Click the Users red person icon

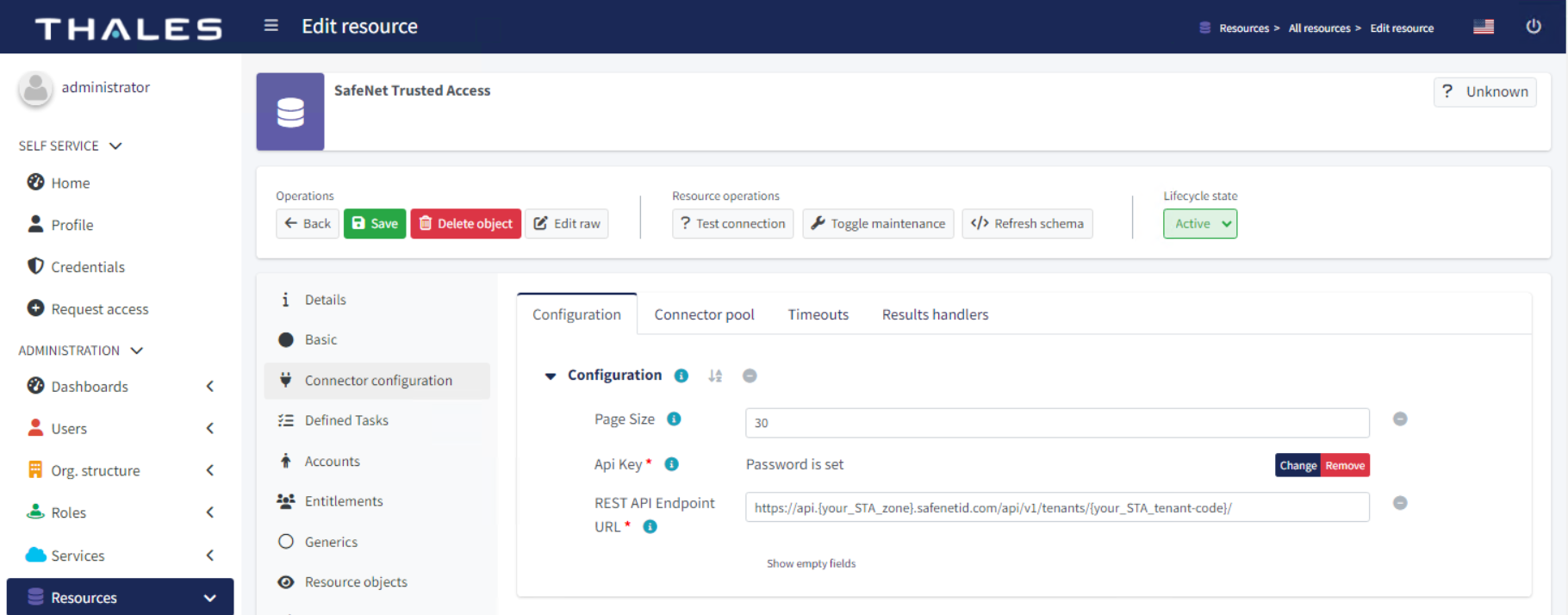[x=35, y=427]
